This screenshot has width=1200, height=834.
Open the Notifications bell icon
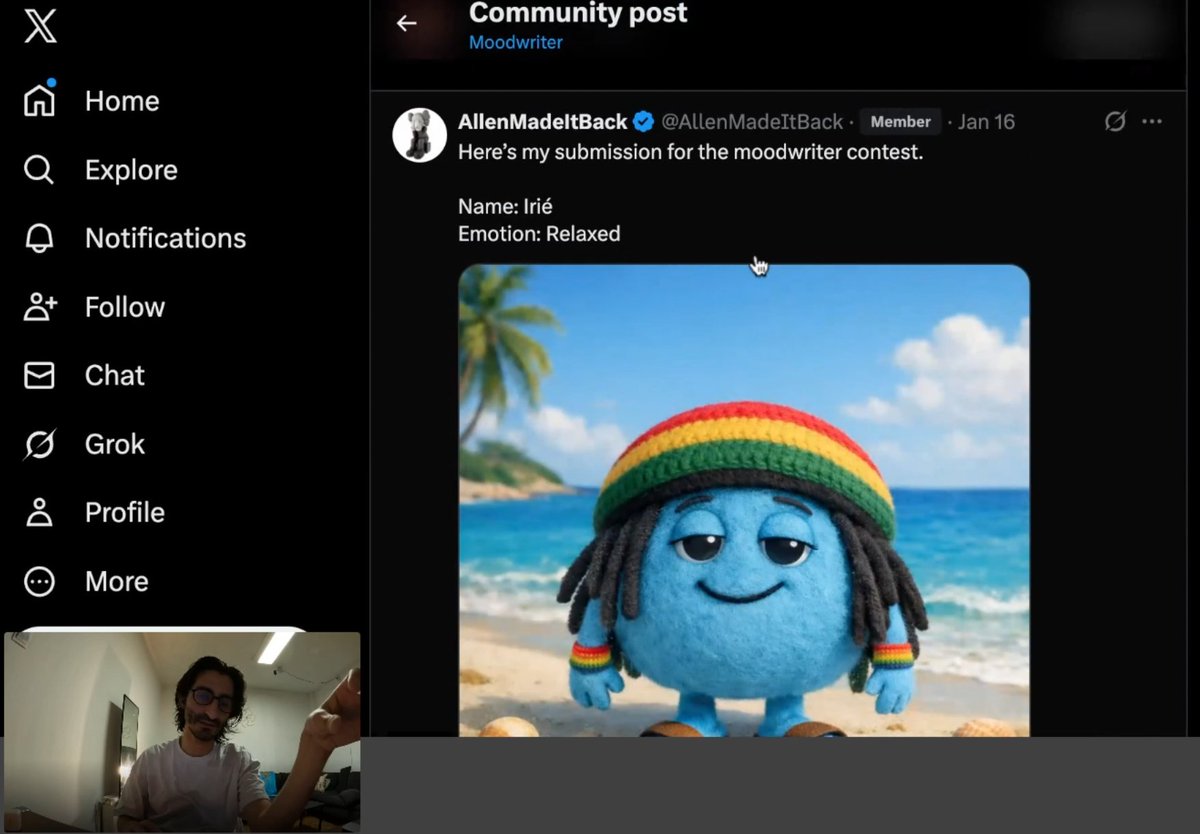tap(39, 238)
